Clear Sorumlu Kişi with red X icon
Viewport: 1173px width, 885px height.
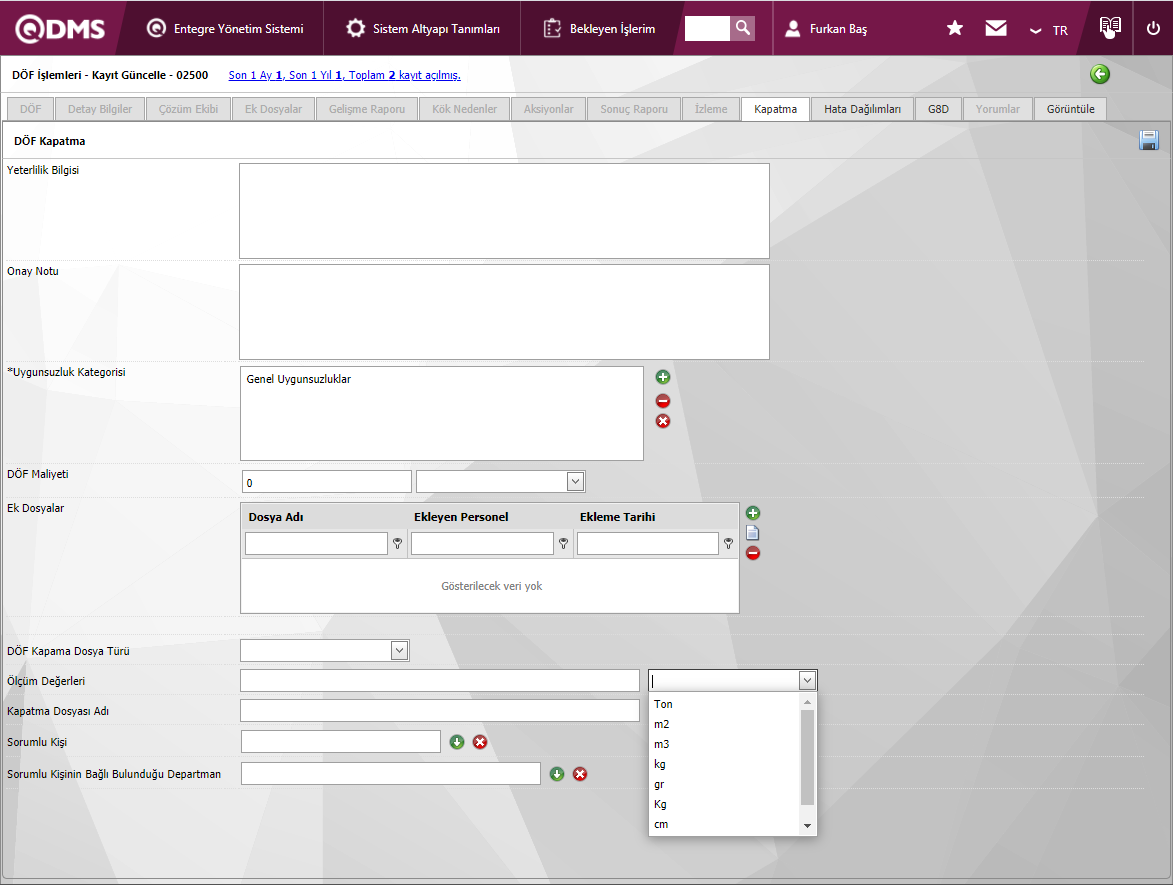coord(480,742)
